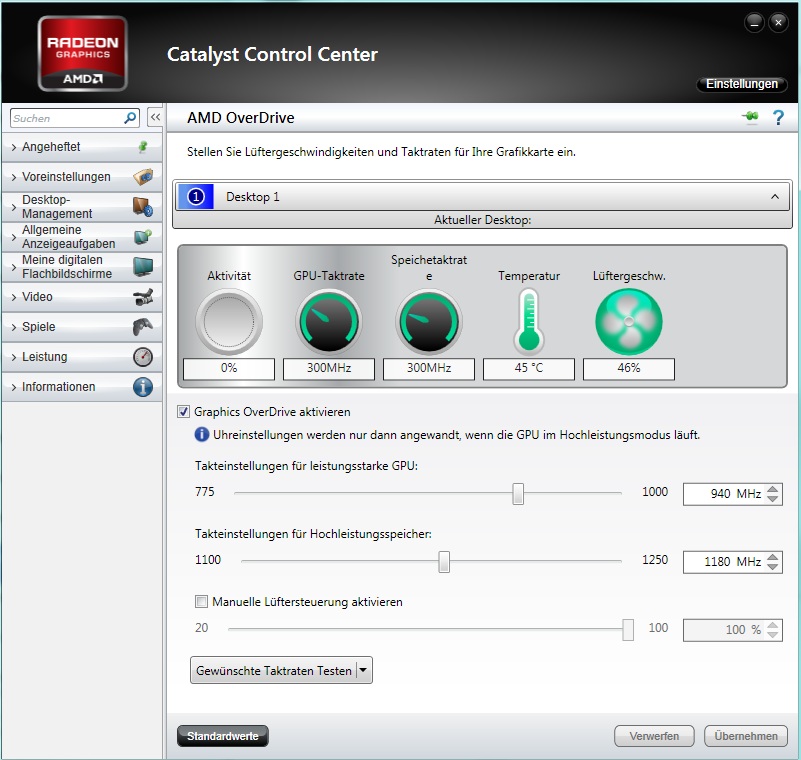Click the 46% fan speed readout
The width and height of the screenshot is (801, 760).
click(x=629, y=368)
